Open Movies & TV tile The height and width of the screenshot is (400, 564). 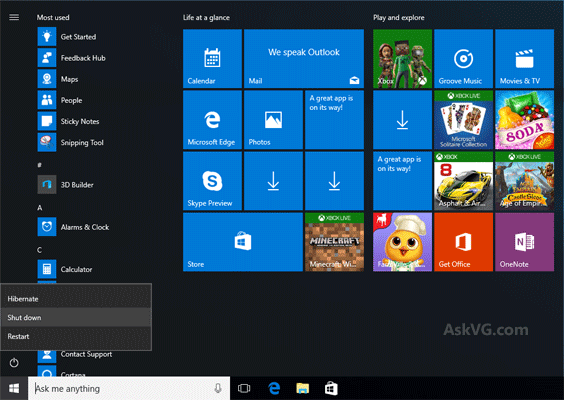coord(524,59)
